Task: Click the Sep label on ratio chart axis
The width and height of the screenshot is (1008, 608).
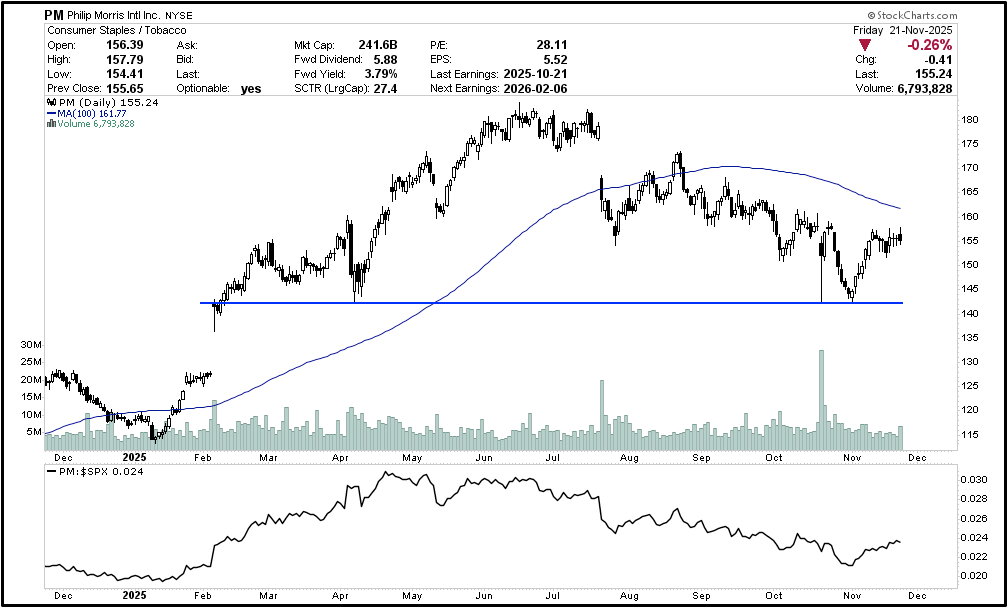Action: pyautogui.click(x=701, y=596)
